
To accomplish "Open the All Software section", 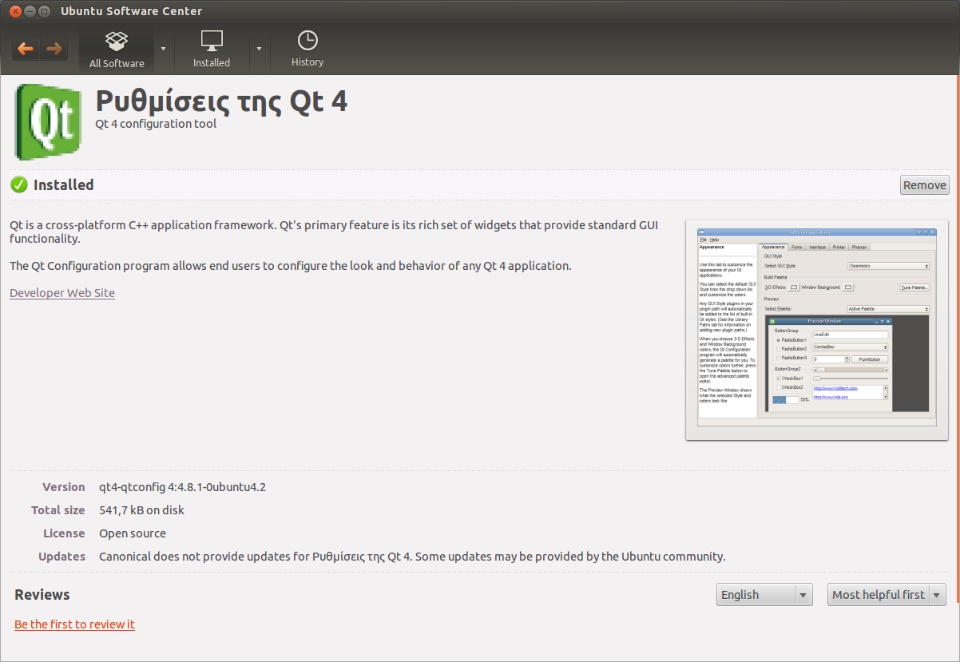I will tap(116, 50).
